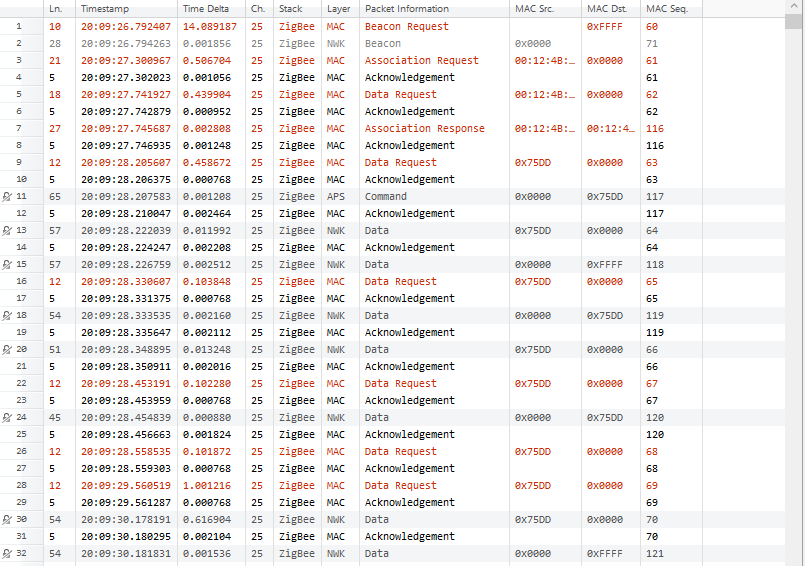The width and height of the screenshot is (805, 566).
Task: Click the 0xFFFF destination in Beacon Request row
Action: tap(605, 27)
